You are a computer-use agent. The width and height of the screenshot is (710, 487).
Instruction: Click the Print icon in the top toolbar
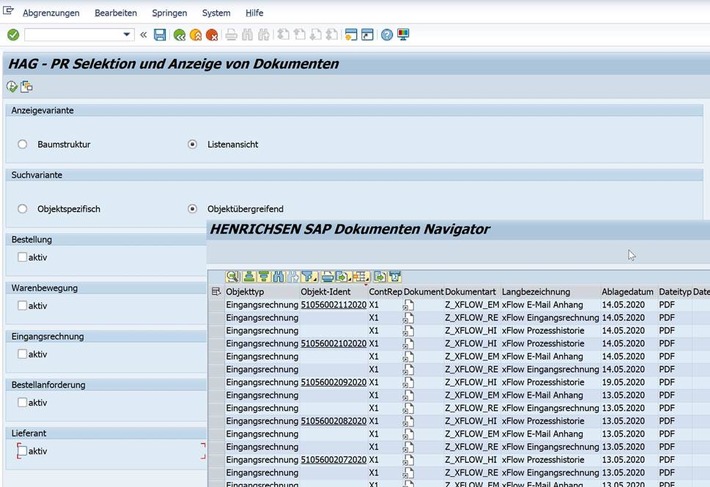231,35
